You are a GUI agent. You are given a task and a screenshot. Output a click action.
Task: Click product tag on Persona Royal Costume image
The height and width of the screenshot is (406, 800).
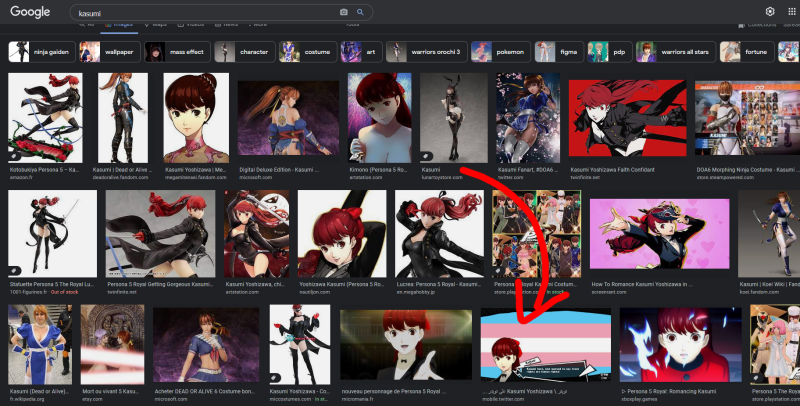coord(499,271)
